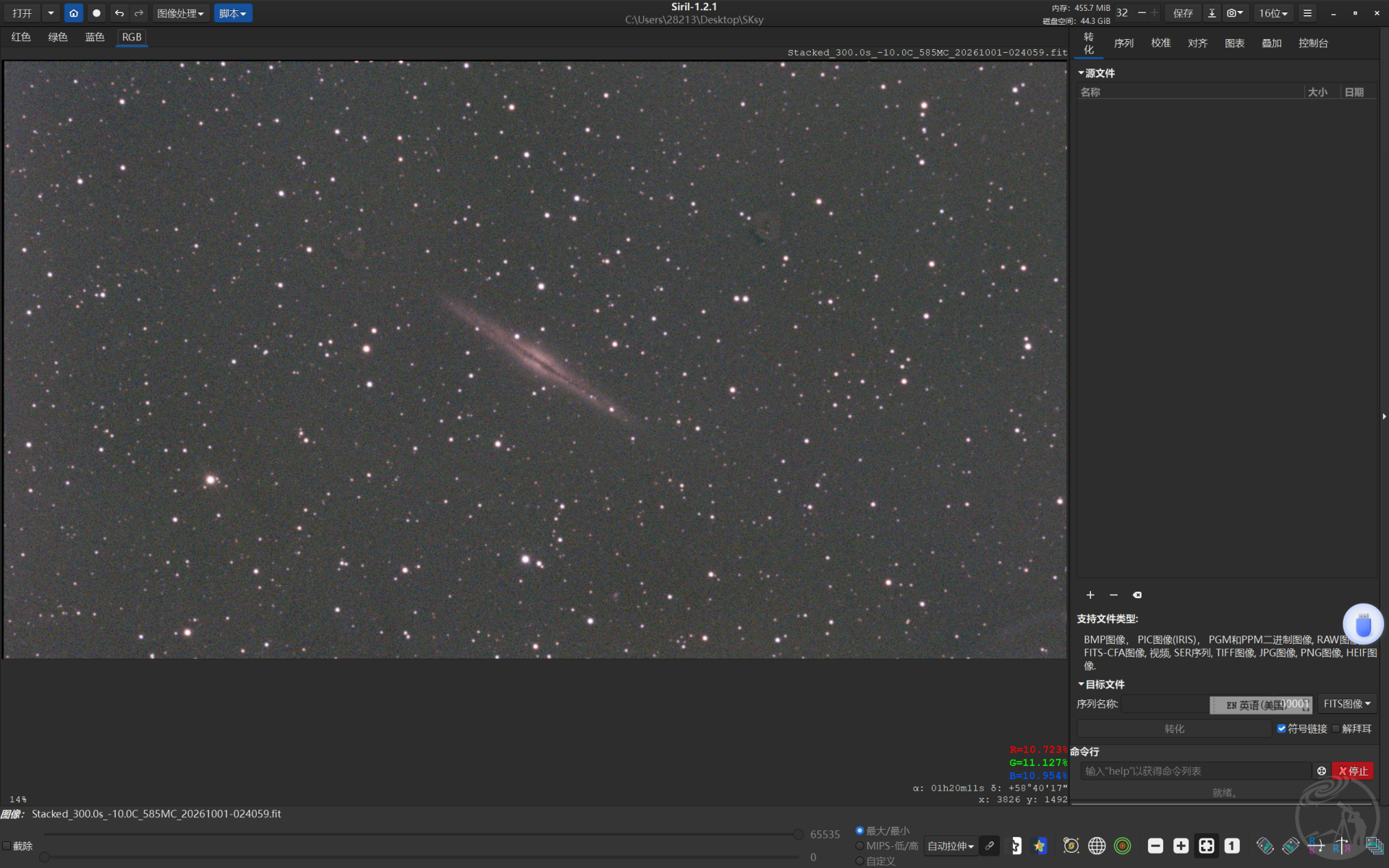The height and width of the screenshot is (868, 1389).
Task: Decrease thread count with the minus
Action: pyautogui.click(x=1142, y=12)
